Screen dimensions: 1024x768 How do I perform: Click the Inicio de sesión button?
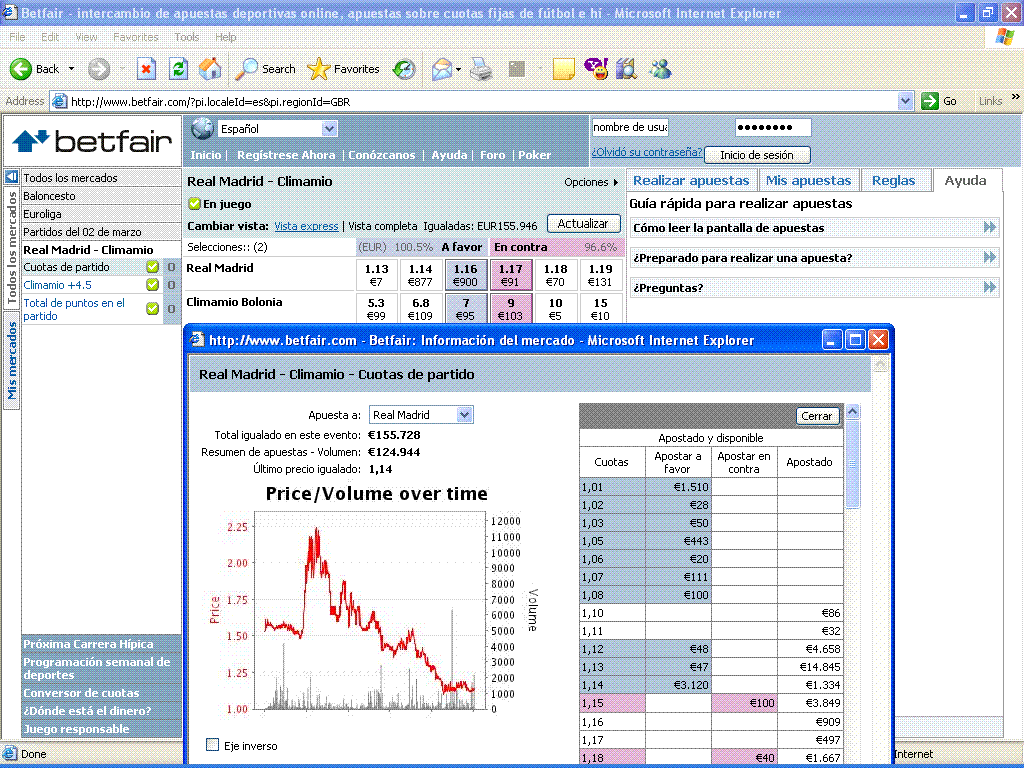757,155
